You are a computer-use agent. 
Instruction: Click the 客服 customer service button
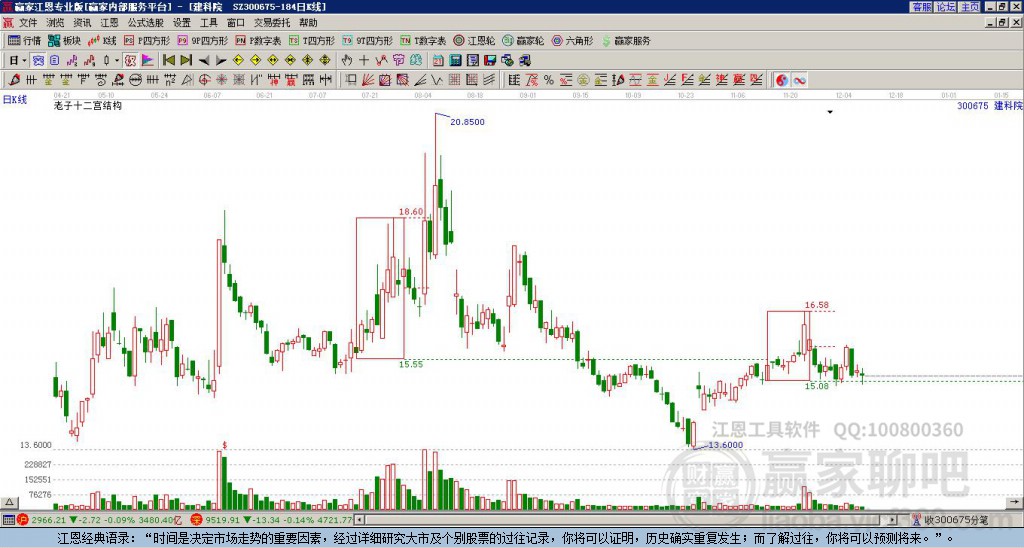922,7
